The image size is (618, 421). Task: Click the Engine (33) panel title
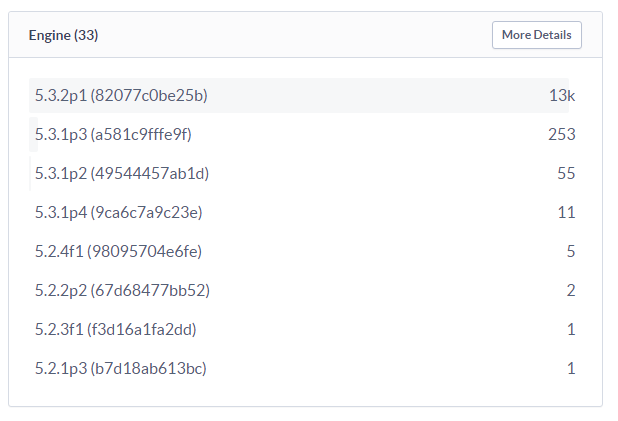(63, 35)
